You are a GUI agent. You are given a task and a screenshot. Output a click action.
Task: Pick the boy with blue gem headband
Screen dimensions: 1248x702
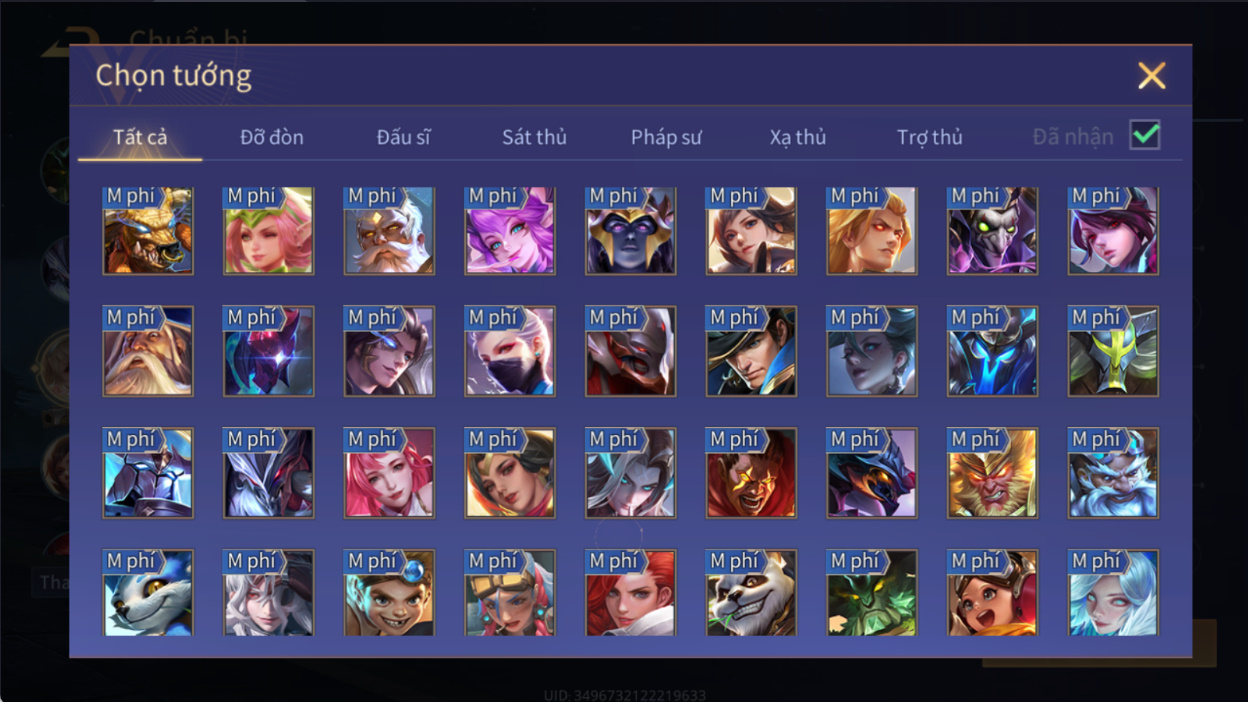click(389, 593)
